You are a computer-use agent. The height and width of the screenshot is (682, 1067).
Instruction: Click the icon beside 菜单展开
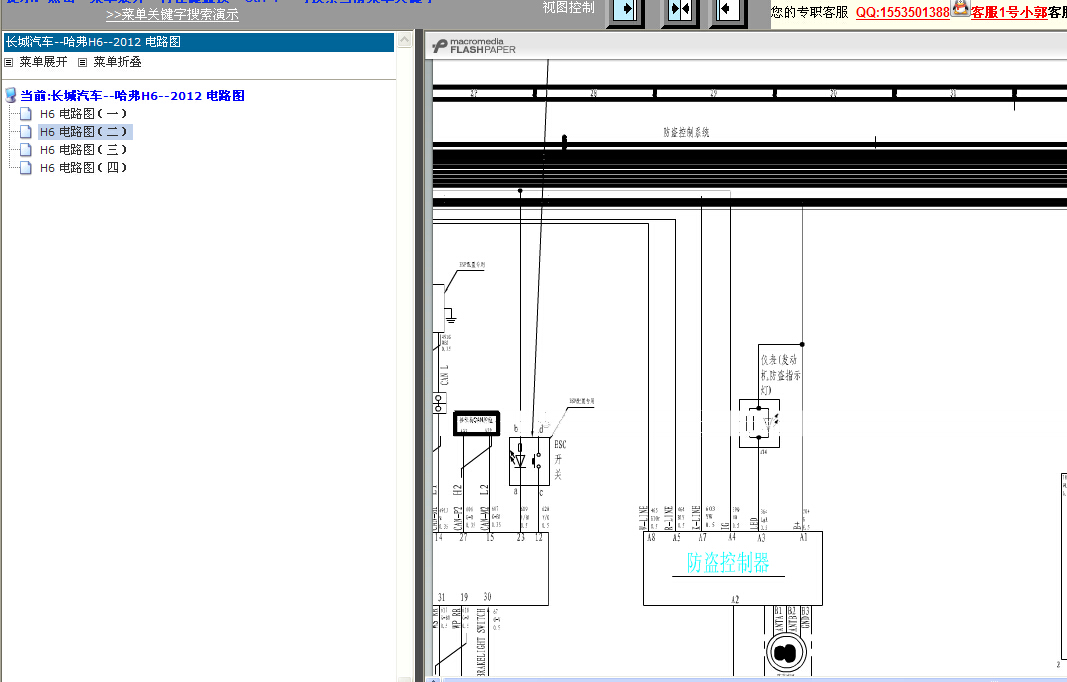point(9,63)
